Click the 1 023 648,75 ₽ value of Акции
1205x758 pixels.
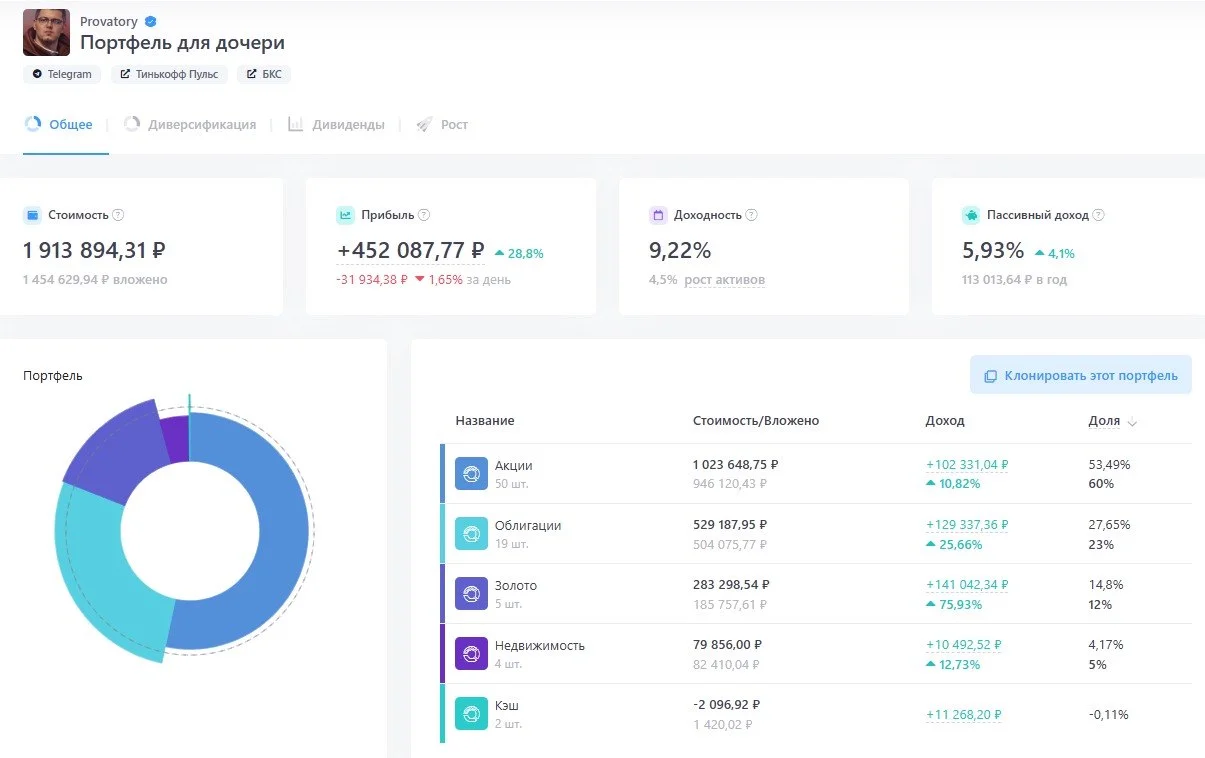(735, 465)
